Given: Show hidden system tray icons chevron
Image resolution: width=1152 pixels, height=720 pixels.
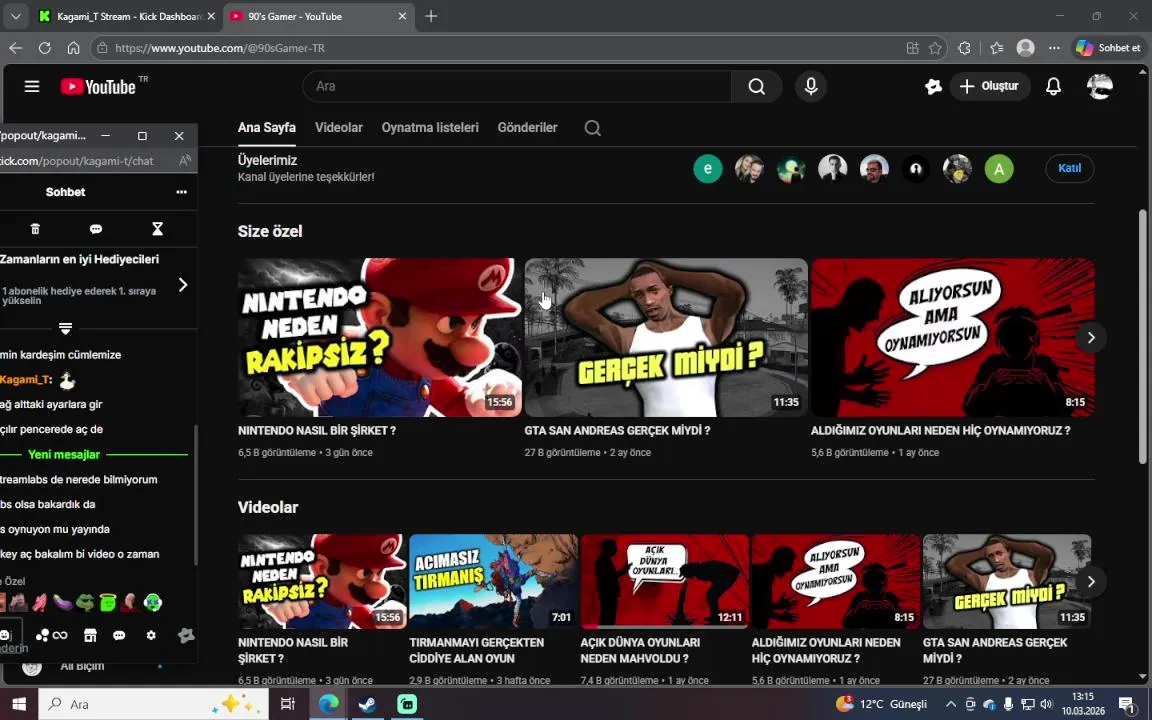Looking at the screenshot, I should [x=950, y=704].
